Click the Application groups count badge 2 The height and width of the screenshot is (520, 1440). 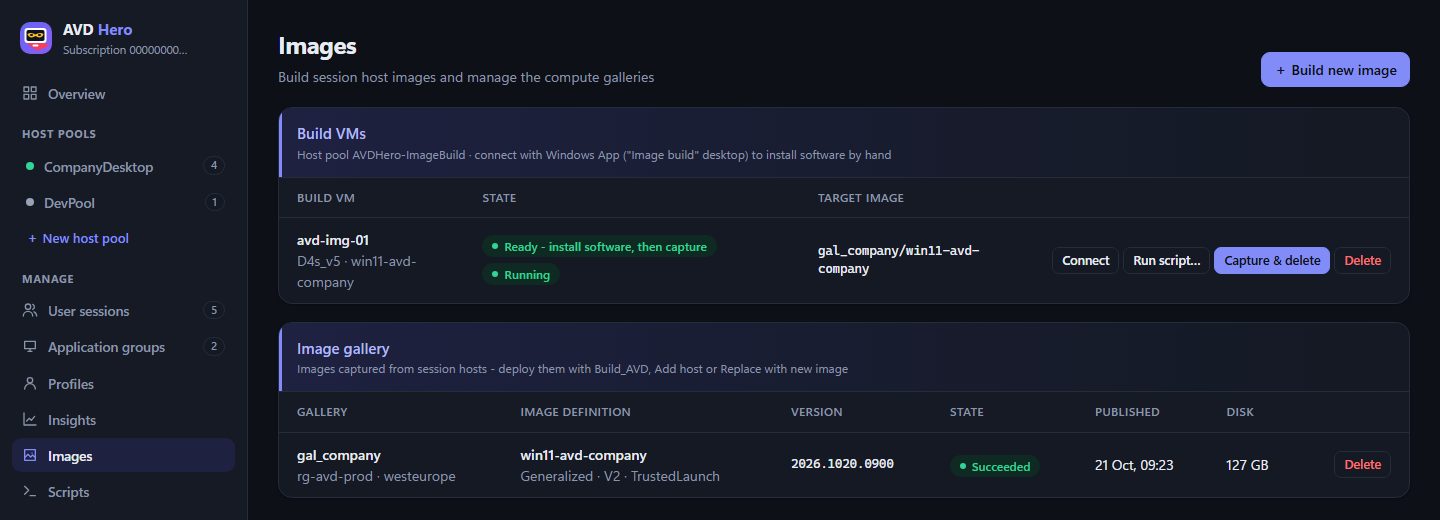click(x=213, y=346)
